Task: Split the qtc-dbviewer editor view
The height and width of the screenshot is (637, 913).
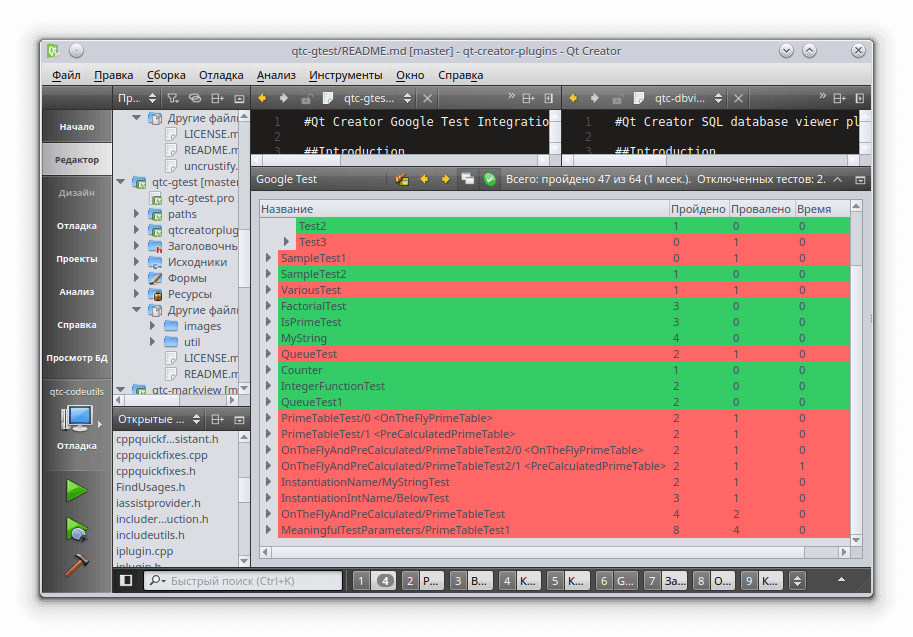Action: [839, 98]
